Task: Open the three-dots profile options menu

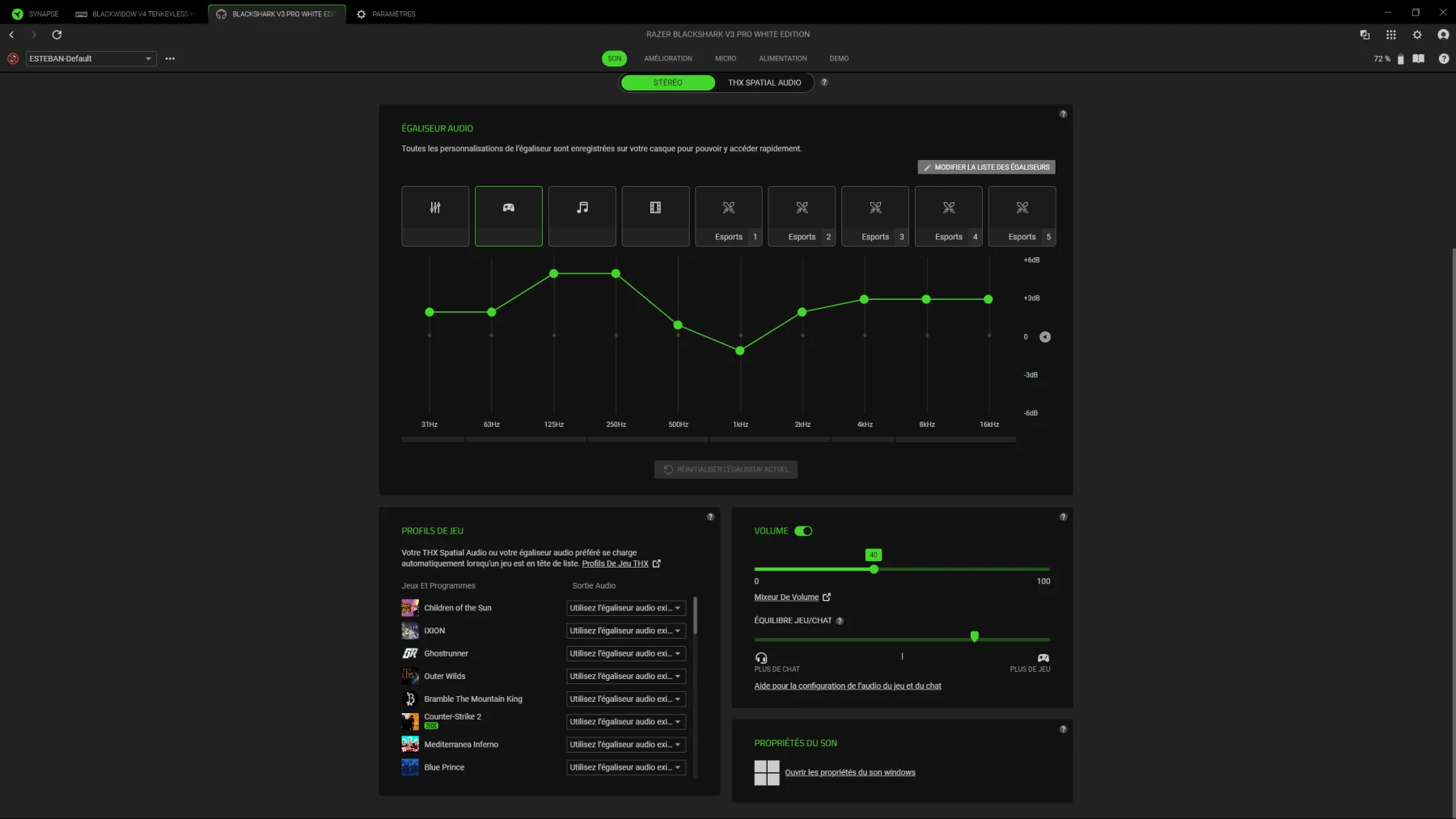Action: click(x=170, y=58)
